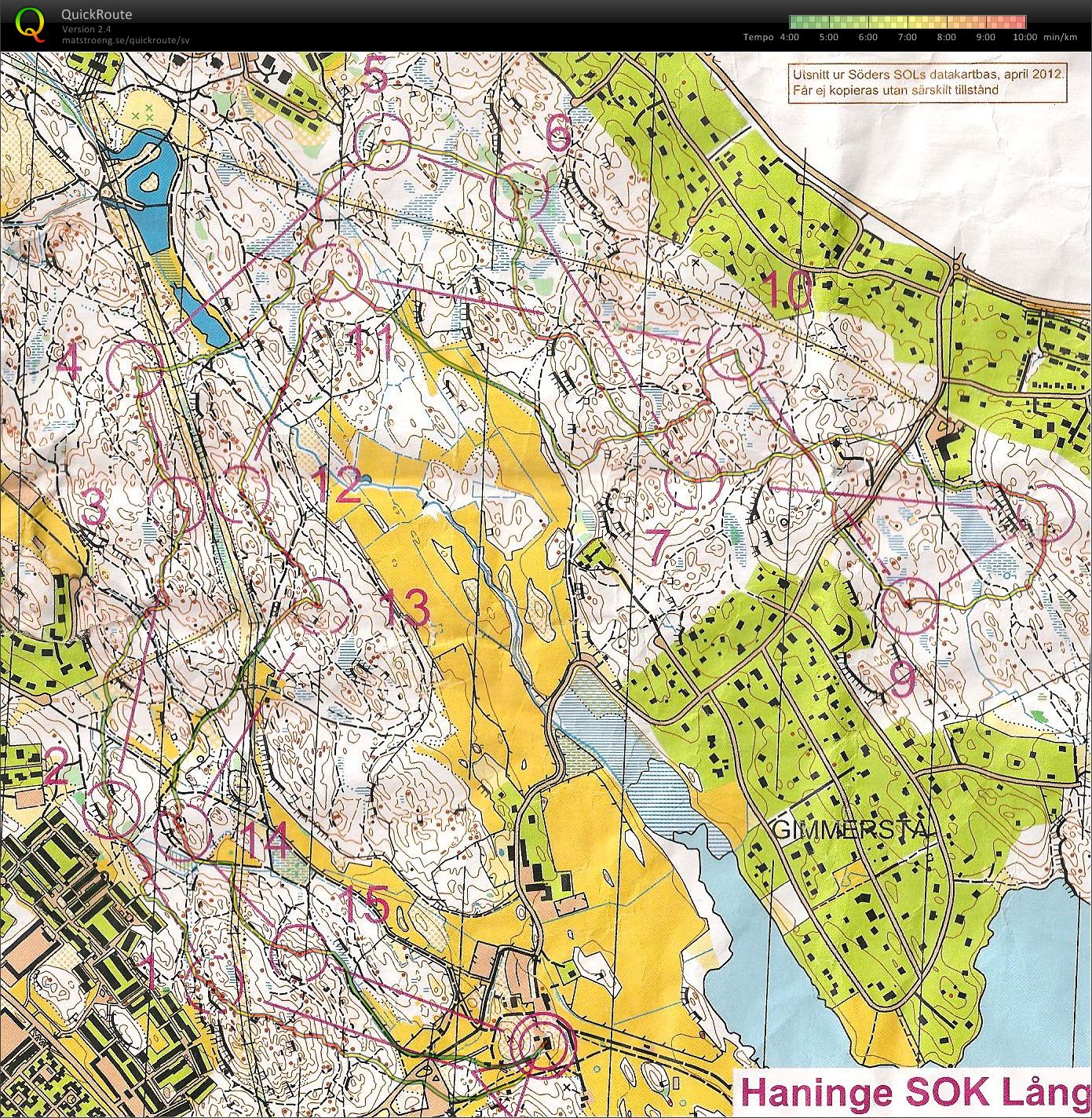Click the 6:00 tempo scale value
Image resolution: width=1092 pixels, height=1118 pixels.
(868, 37)
